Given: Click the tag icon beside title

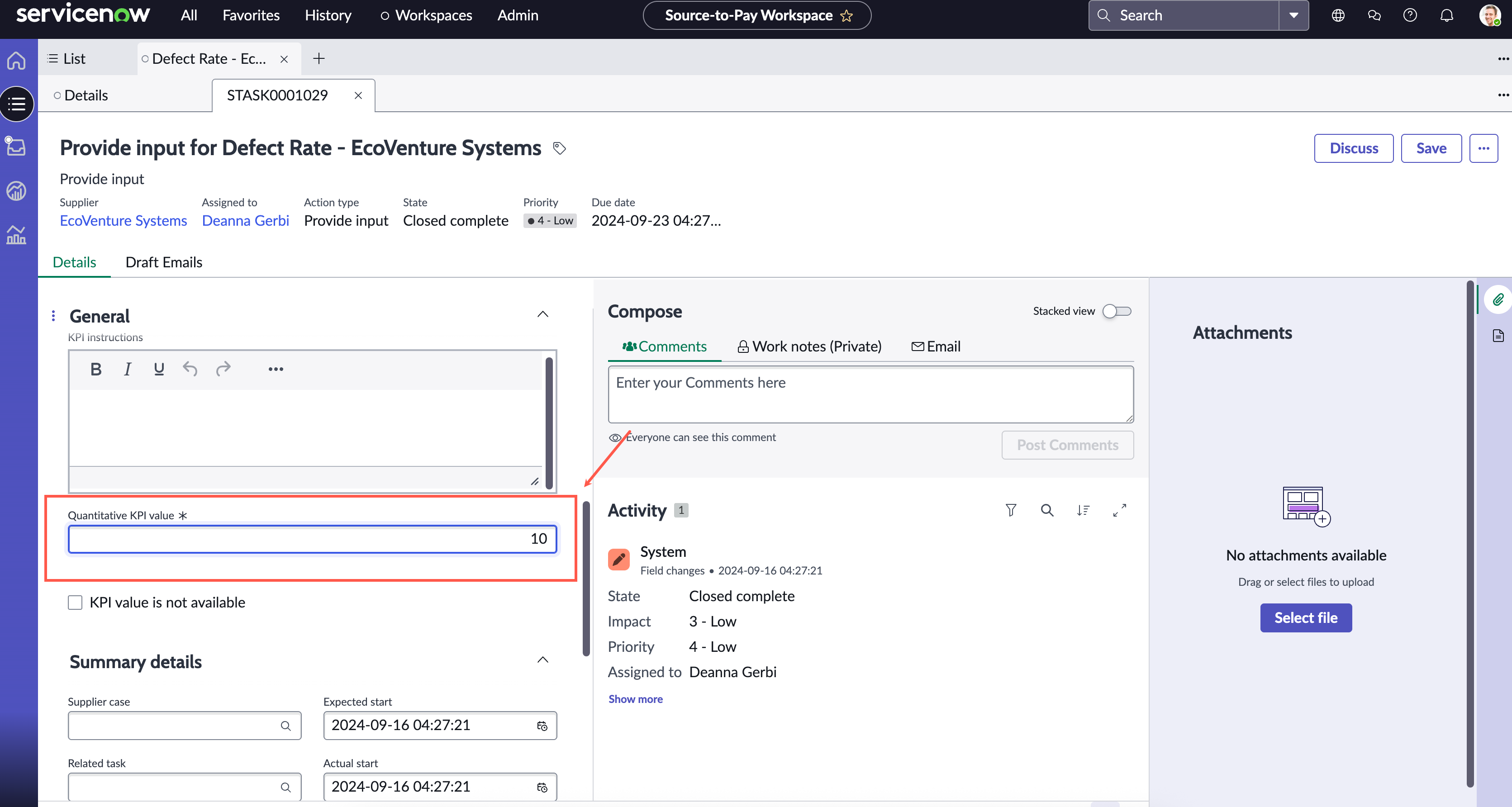Looking at the screenshot, I should point(559,148).
